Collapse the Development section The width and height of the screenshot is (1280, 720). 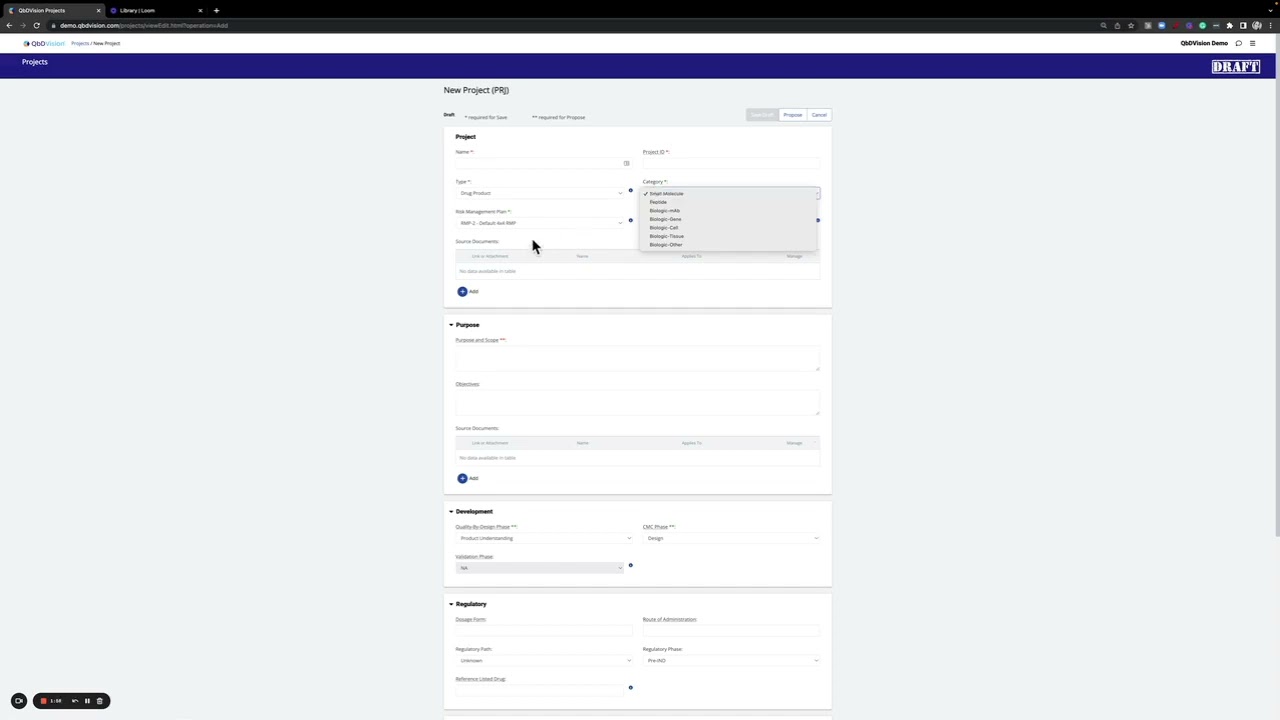pyautogui.click(x=451, y=511)
